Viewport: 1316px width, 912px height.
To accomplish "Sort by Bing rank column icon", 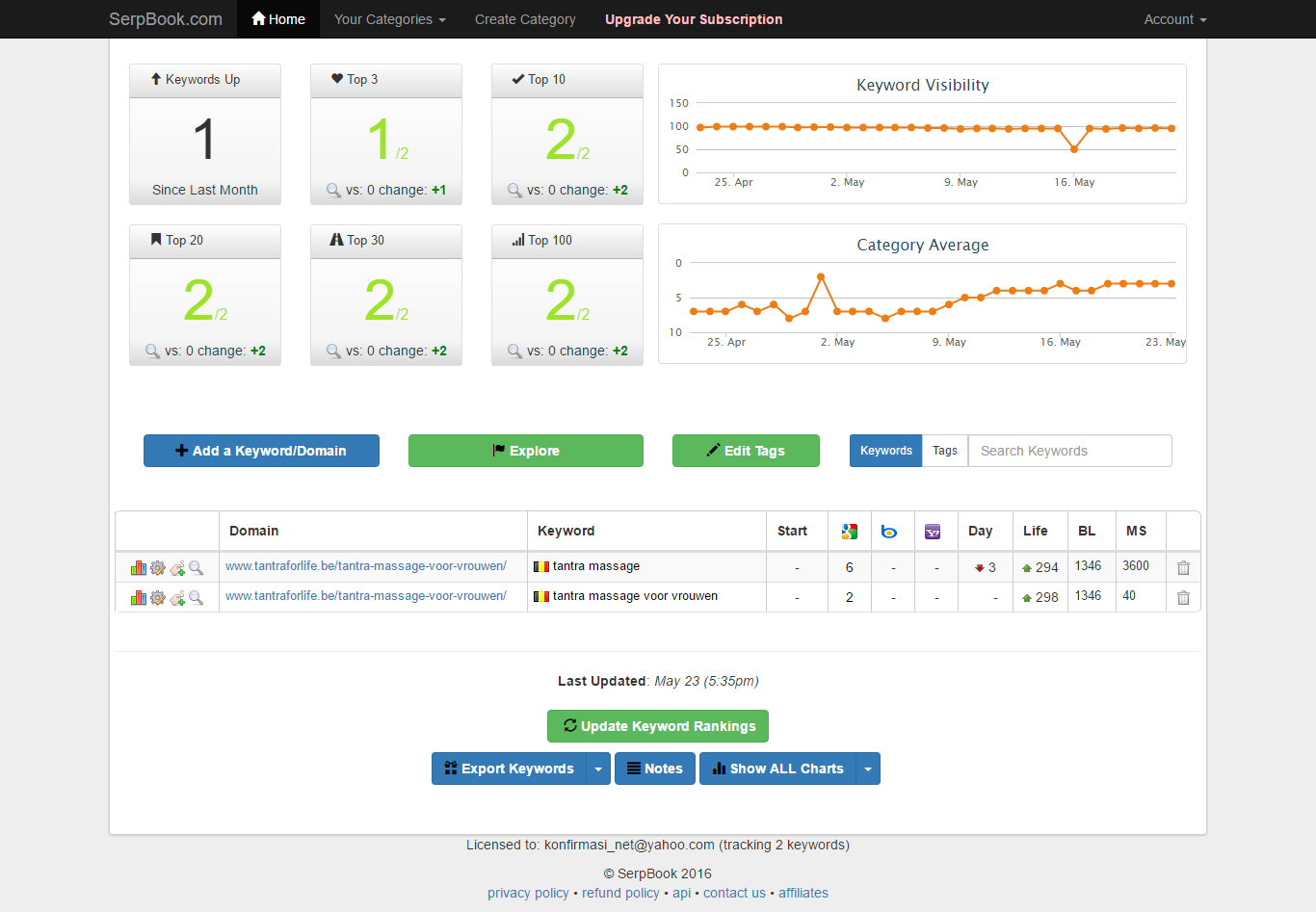I will 889,532.
